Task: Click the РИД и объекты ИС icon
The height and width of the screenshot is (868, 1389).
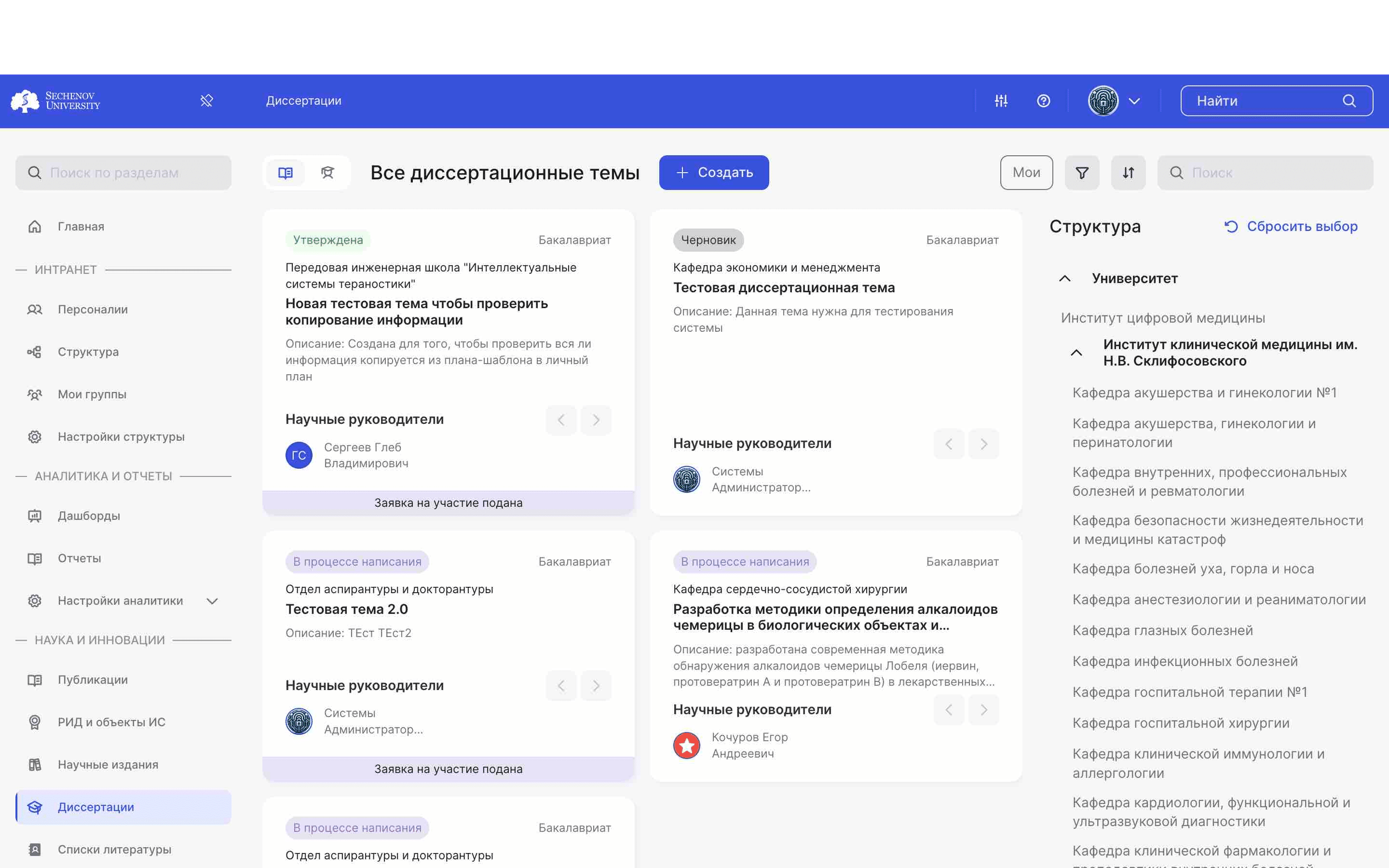Action: 34,723
